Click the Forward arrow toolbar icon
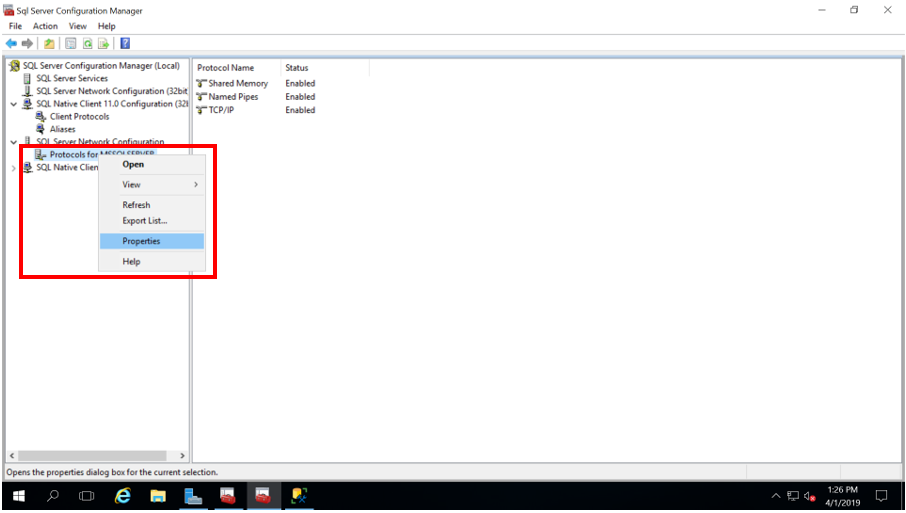The image size is (906, 513). (27, 43)
